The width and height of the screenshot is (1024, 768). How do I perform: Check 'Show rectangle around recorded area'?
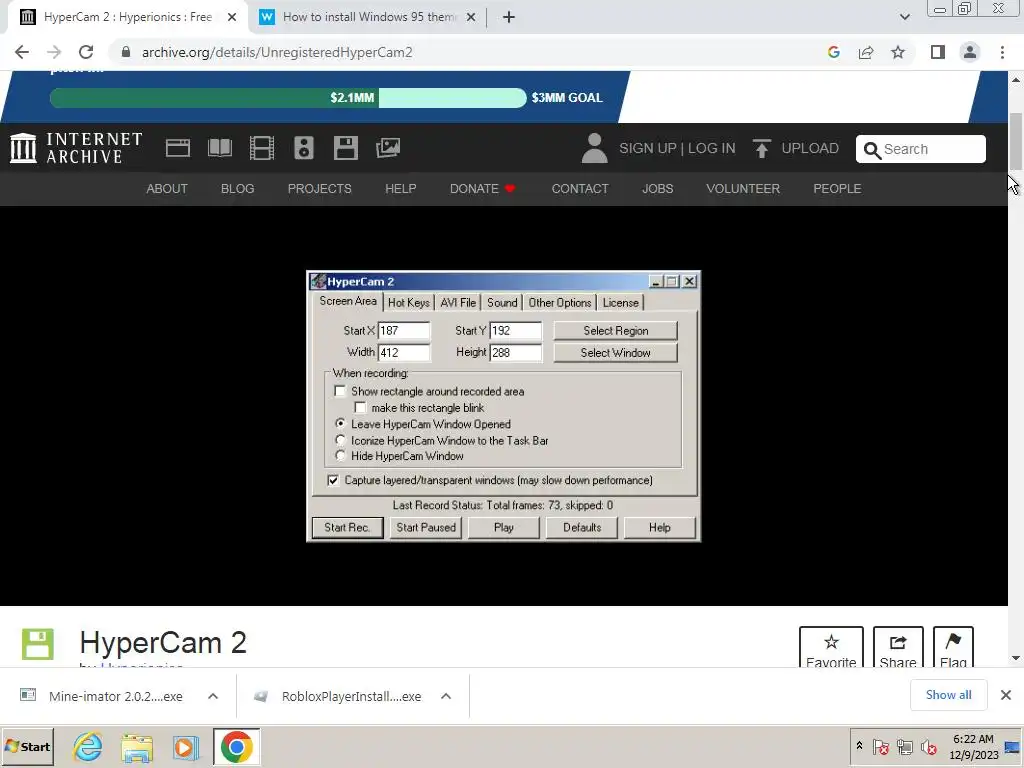pos(340,391)
